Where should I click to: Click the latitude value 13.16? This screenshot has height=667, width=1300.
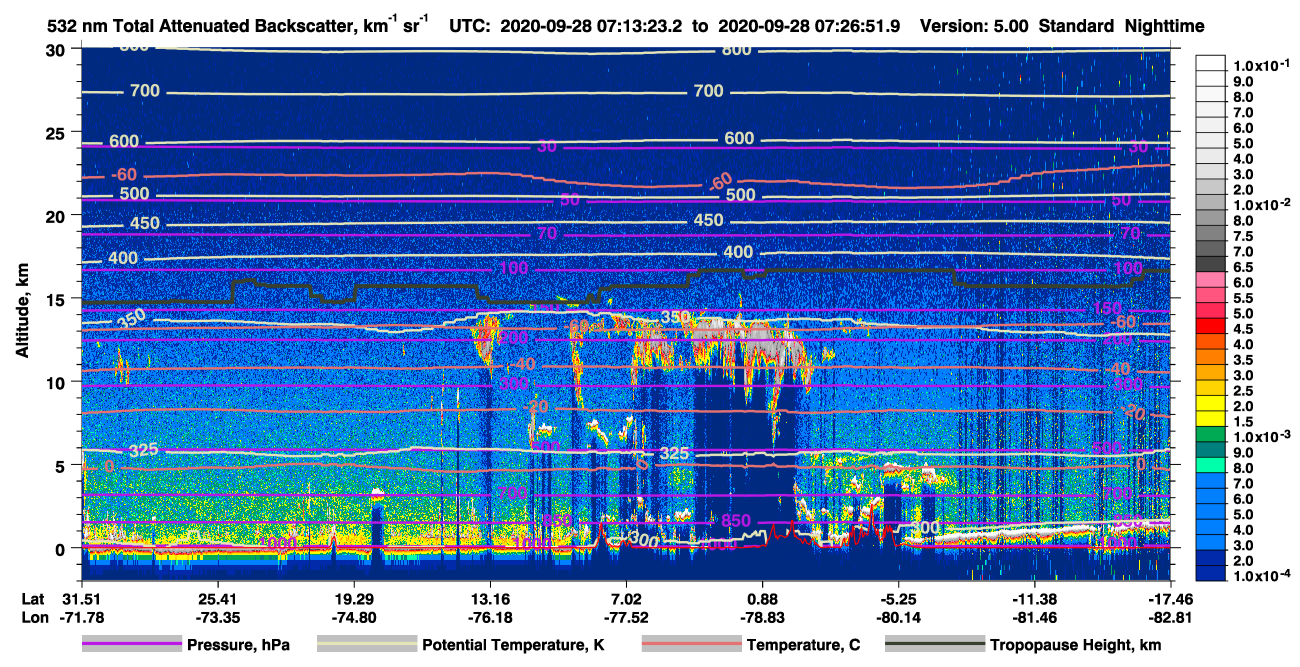[490, 598]
